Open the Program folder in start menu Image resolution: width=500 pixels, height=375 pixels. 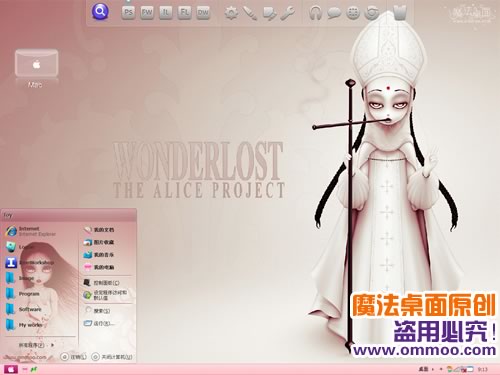(x=23, y=294)
